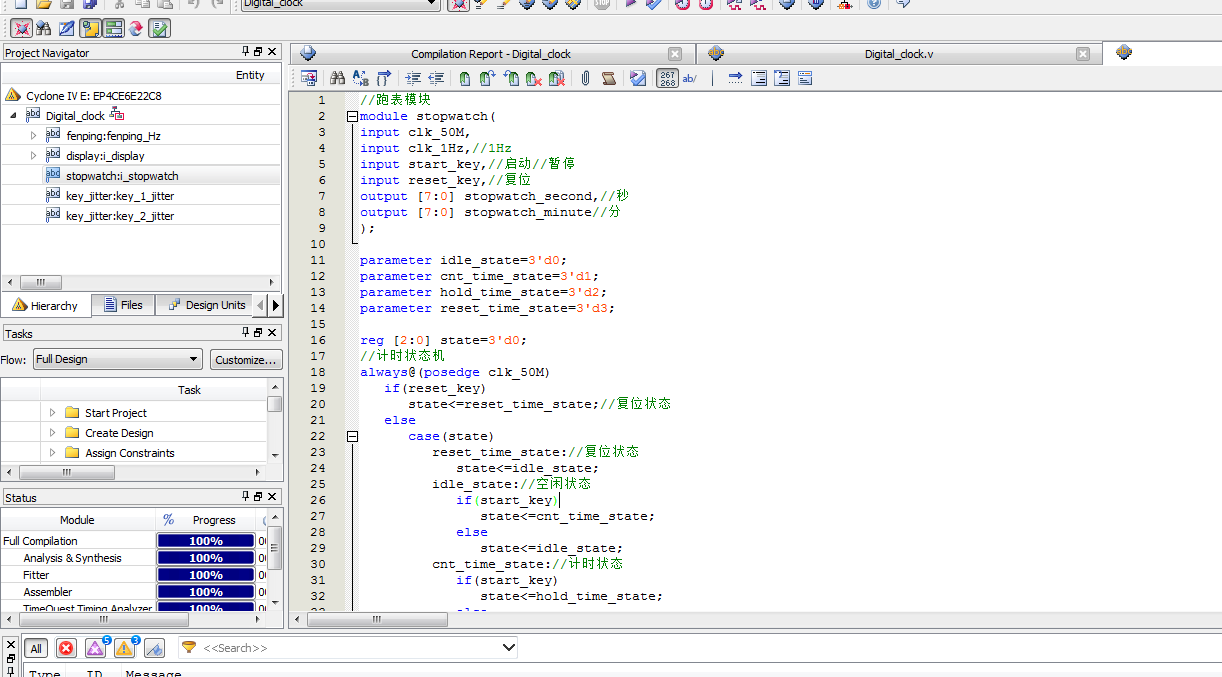The width and height of the screenshot is (1222, 677).
Task: Click the Toggle Bookmark icon in editor toolbar
Action: click(464, 78)
